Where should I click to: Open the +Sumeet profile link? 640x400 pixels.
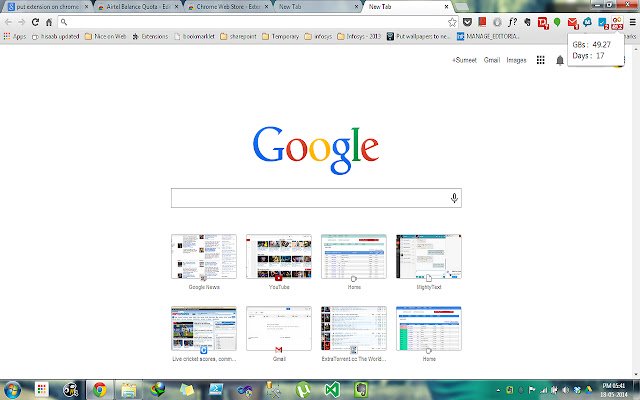click(x=464, y=60)
